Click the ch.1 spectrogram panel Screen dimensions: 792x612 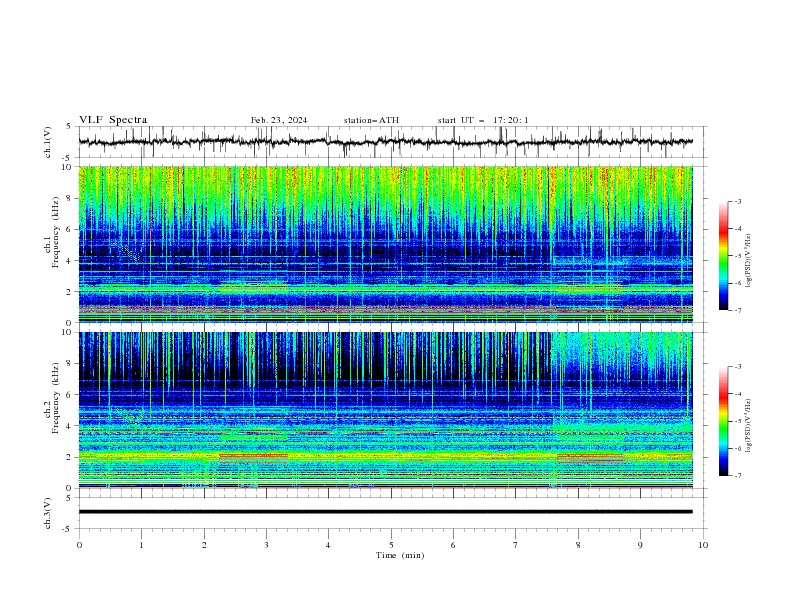385,244
